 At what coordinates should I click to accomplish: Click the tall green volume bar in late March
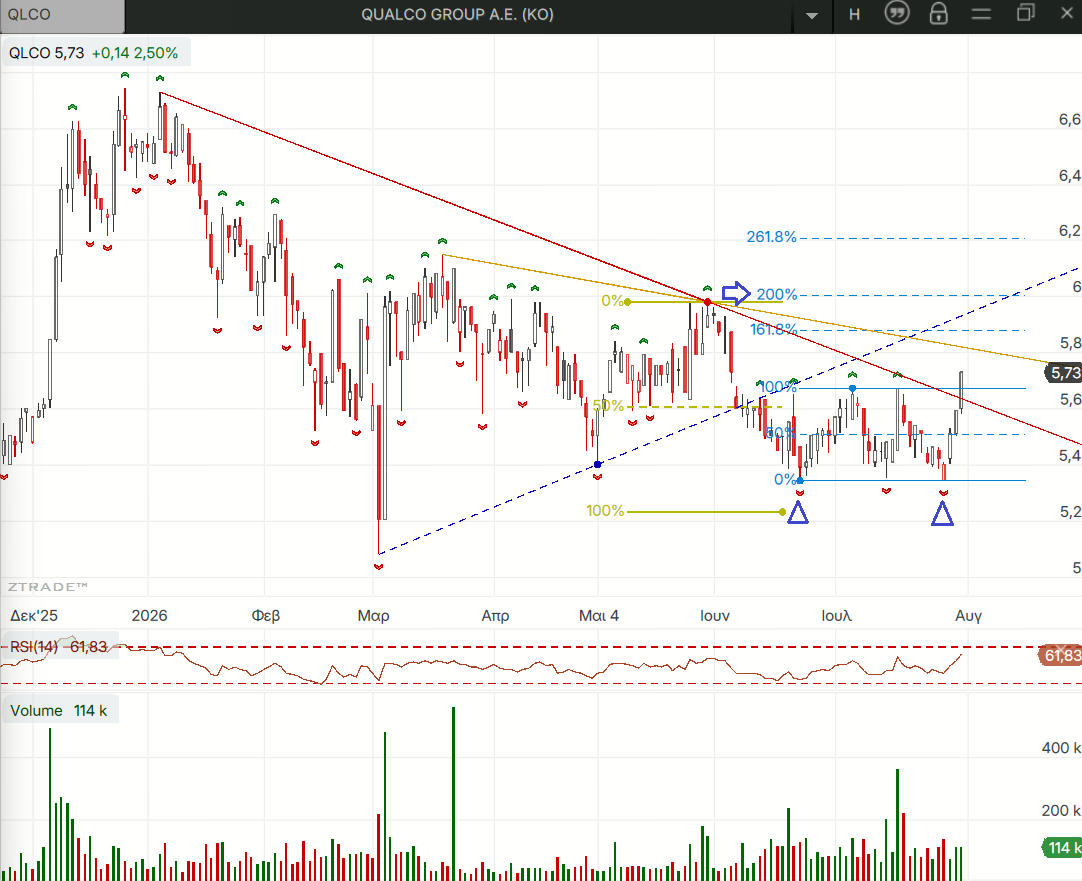pos(453,794)
